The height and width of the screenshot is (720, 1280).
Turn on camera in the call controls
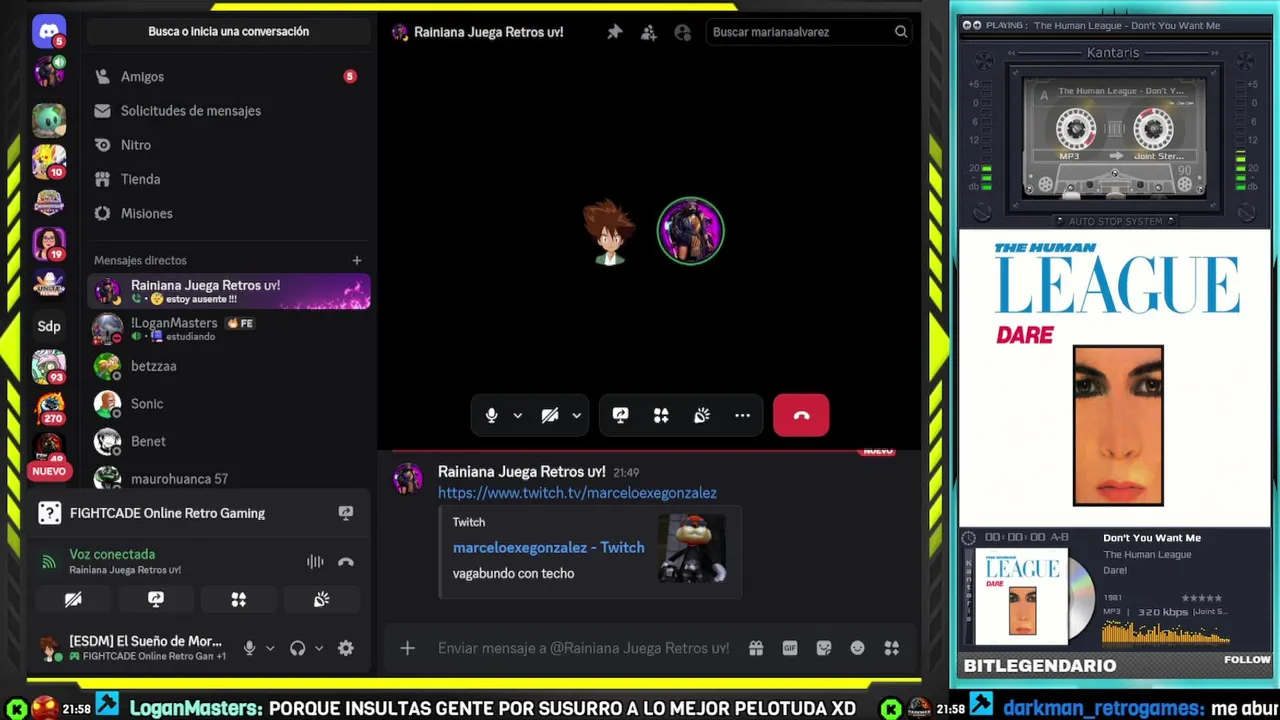pos(550,415)
